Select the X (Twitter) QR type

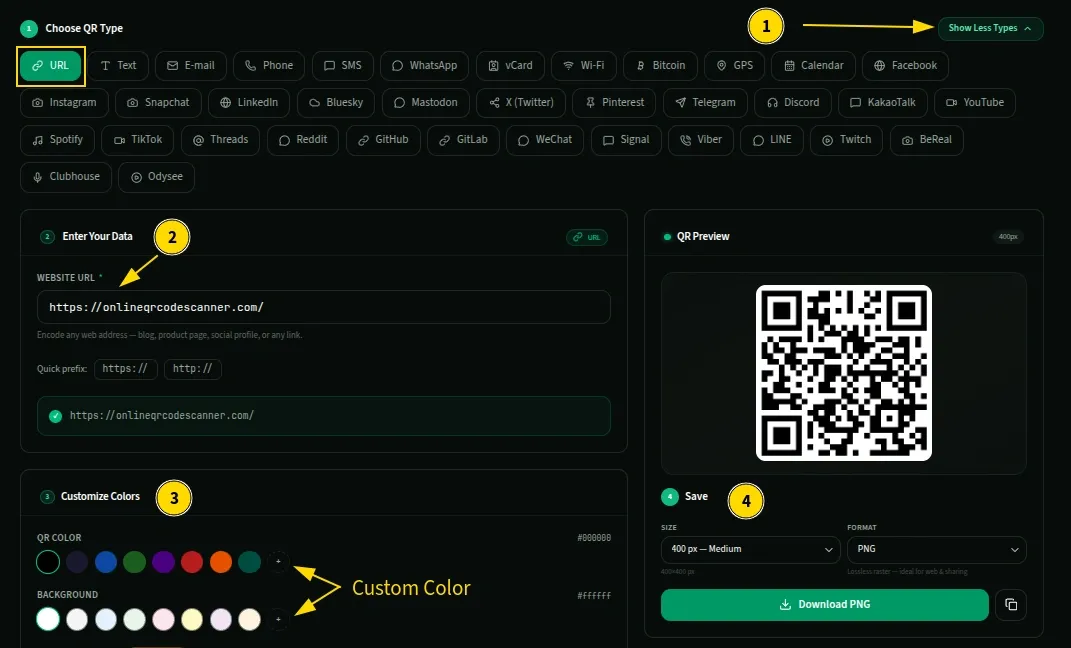click(521, 102)
